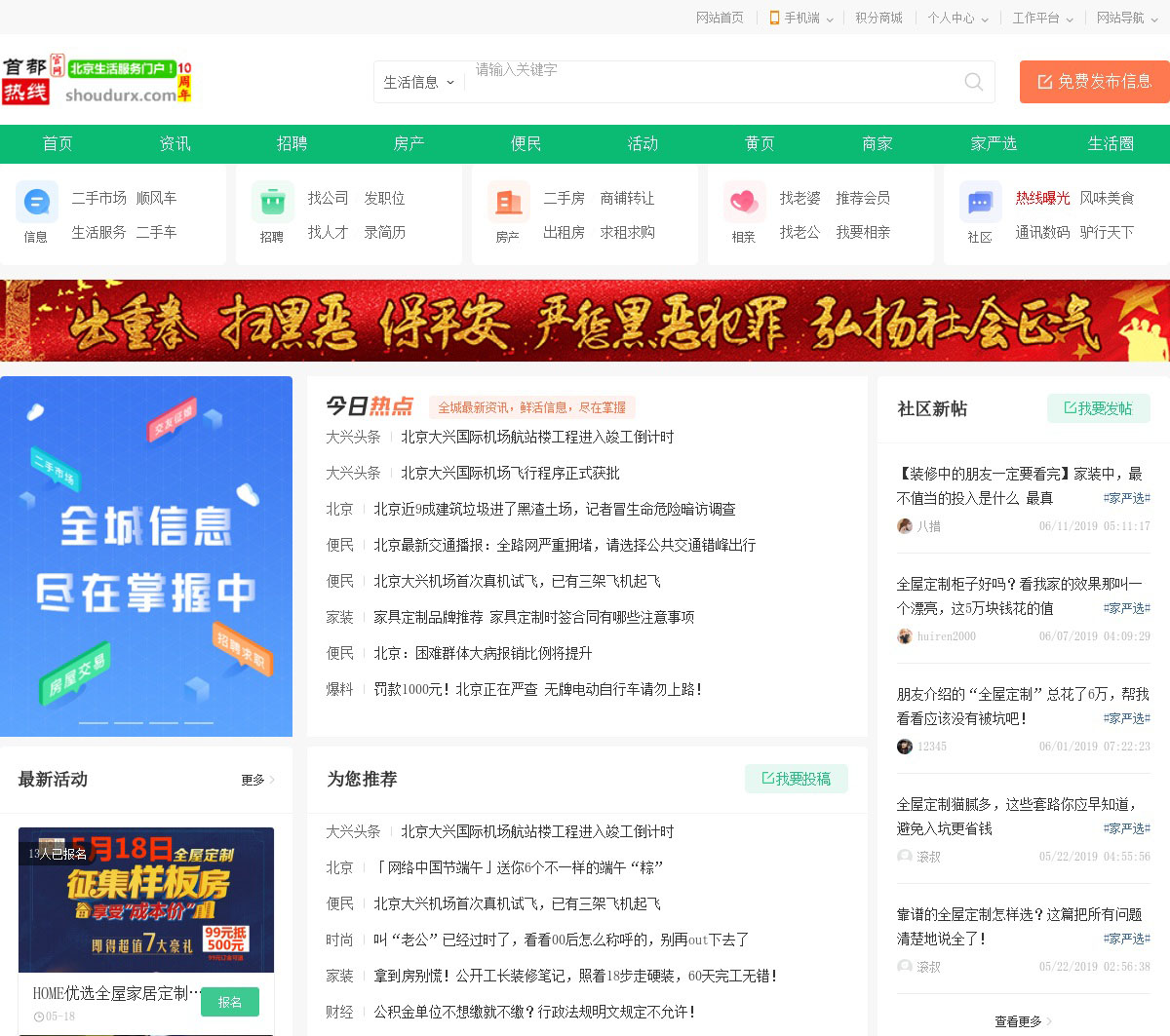Image resolution: width=1170 pixels, height=1036 pixels.
Task: Open the 社区 chat icon
Action: click(x=980, y=203)
